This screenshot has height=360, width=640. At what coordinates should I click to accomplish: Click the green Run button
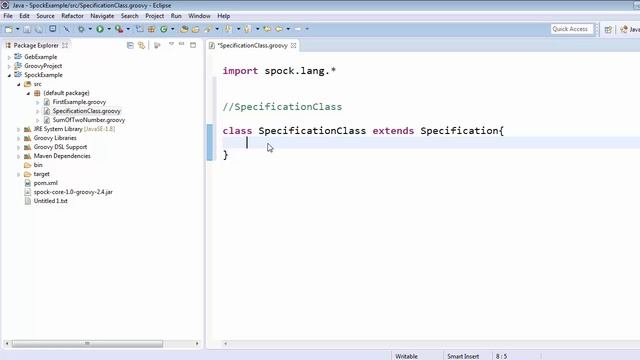[x=100, y=29]
